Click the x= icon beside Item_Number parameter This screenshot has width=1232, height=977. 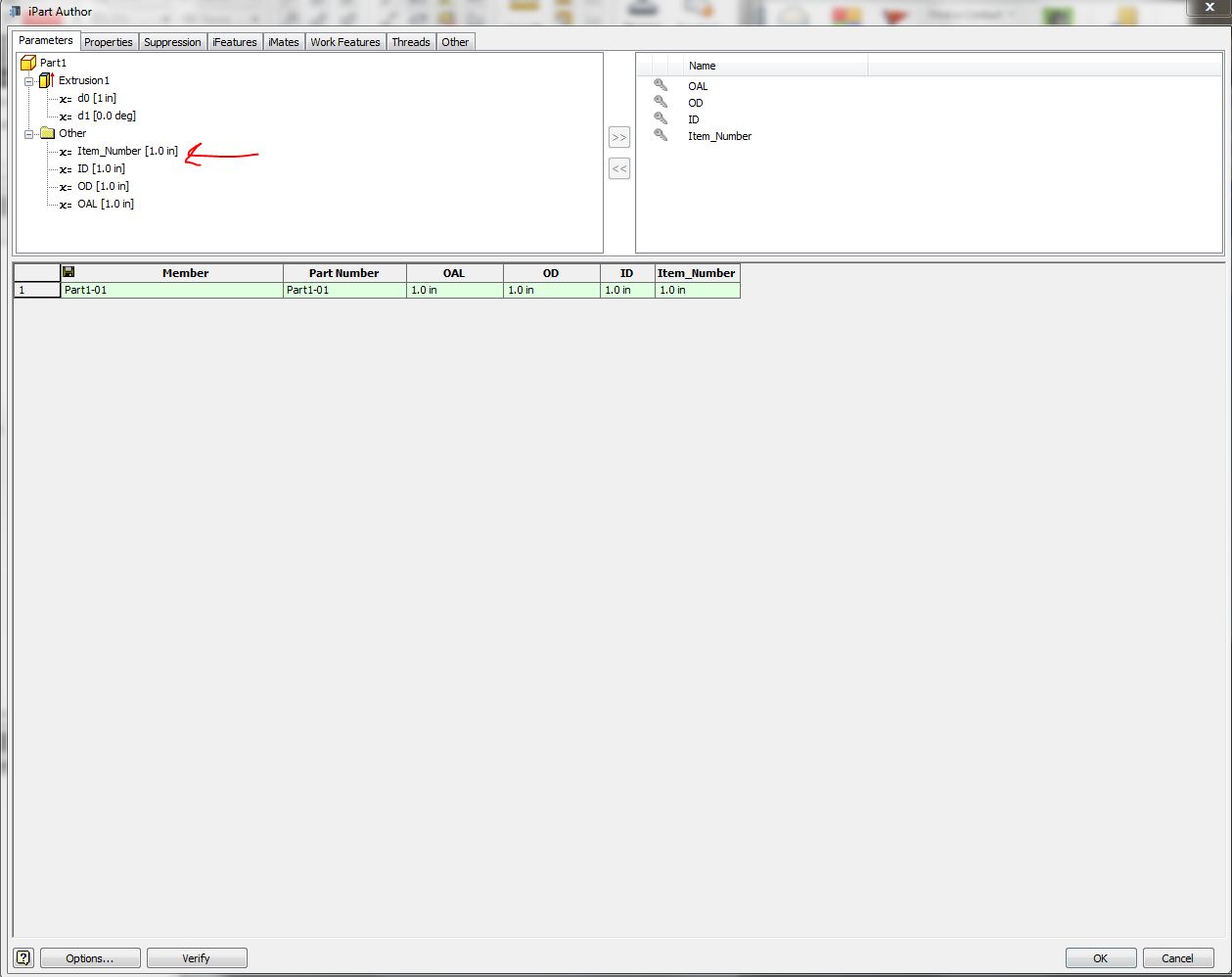(64, 151)
